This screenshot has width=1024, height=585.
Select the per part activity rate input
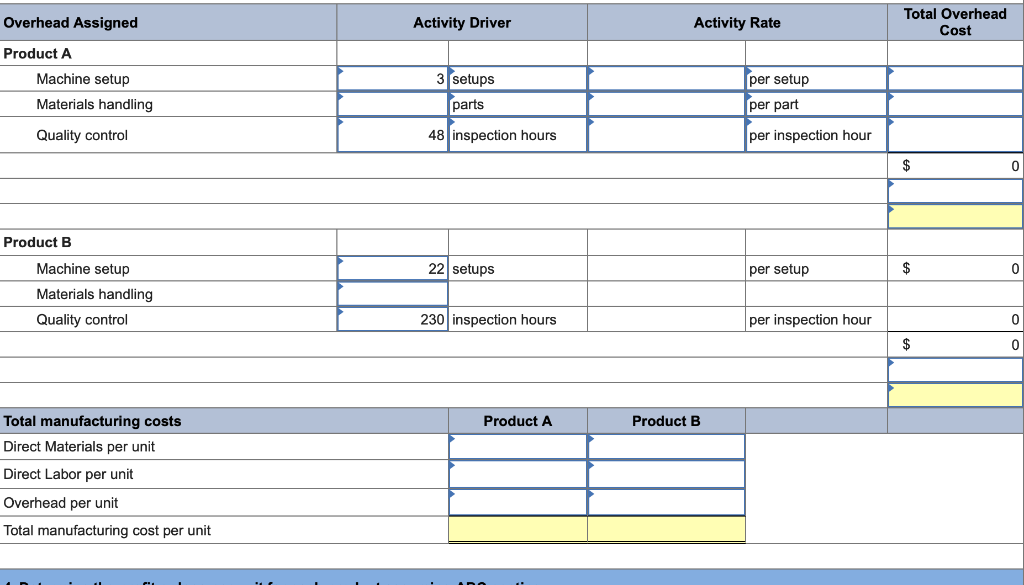(665, 103)
